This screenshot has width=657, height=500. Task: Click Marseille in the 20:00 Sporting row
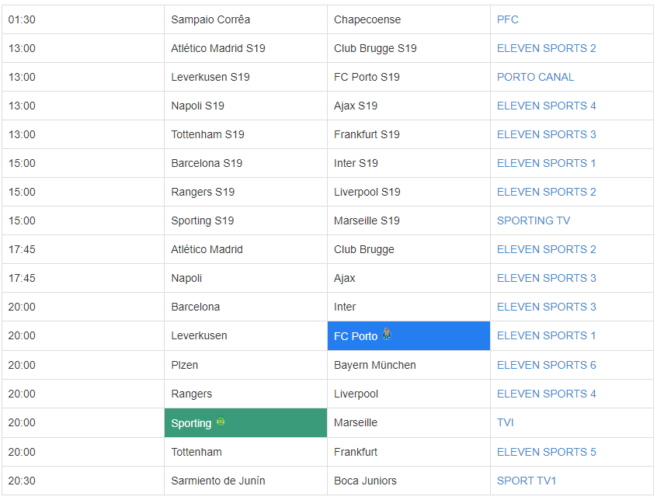tap(409, 422)
